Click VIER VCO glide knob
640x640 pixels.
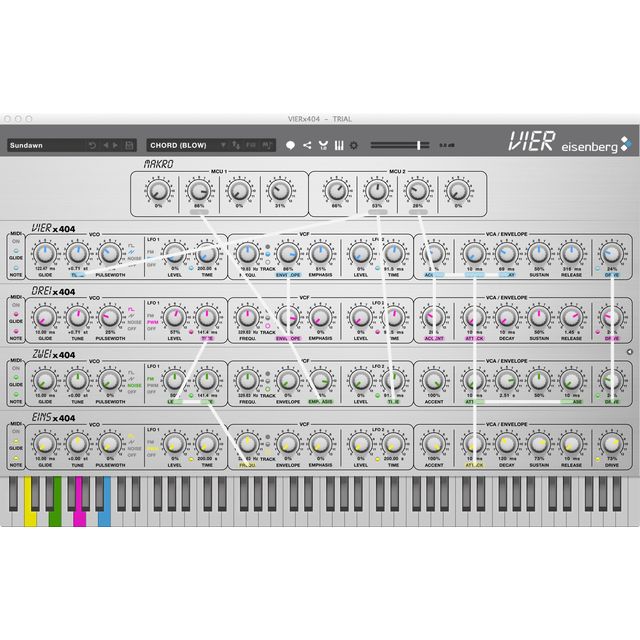pyautogui.click(x=45, y=253)
